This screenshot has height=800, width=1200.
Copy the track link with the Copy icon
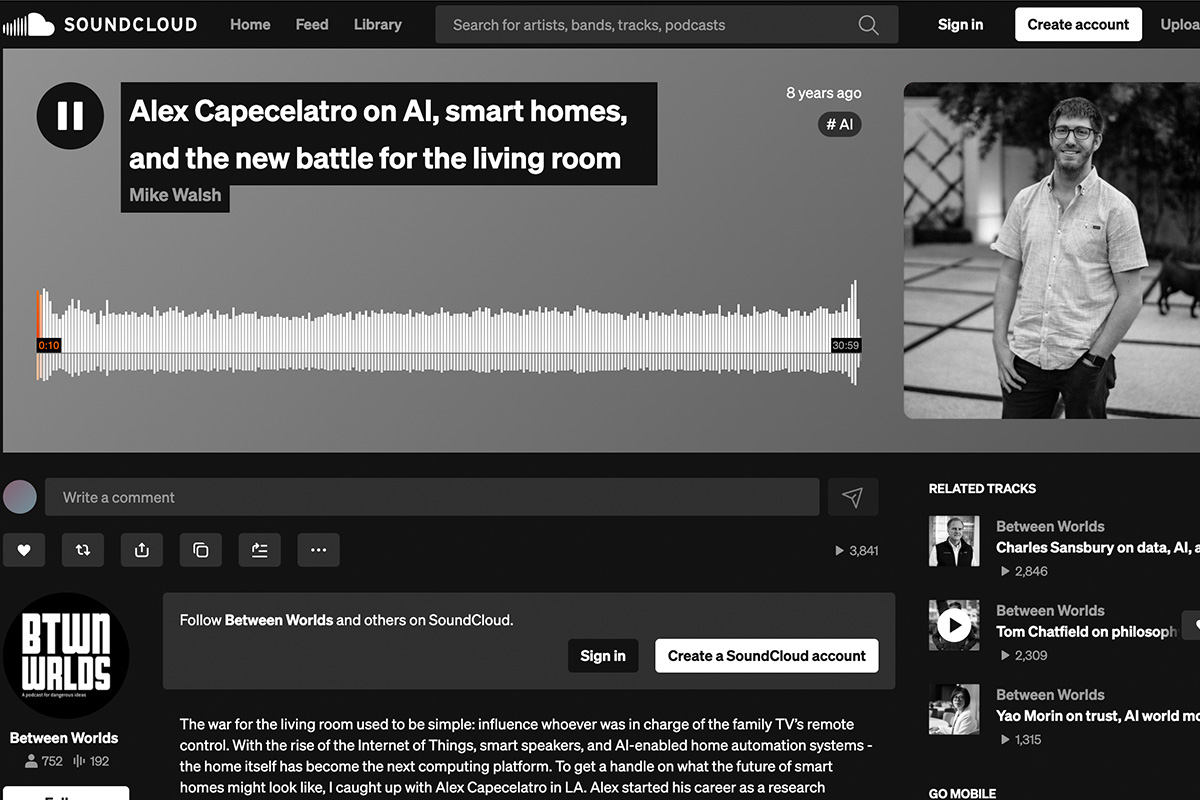click(200, 550)
